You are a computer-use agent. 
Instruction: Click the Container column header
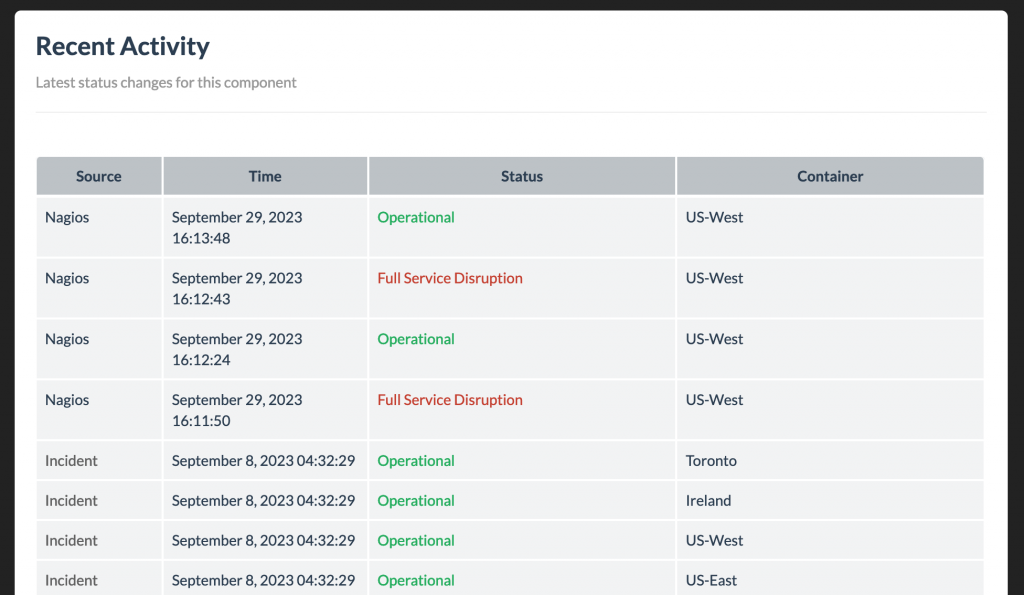pos(829,176)
